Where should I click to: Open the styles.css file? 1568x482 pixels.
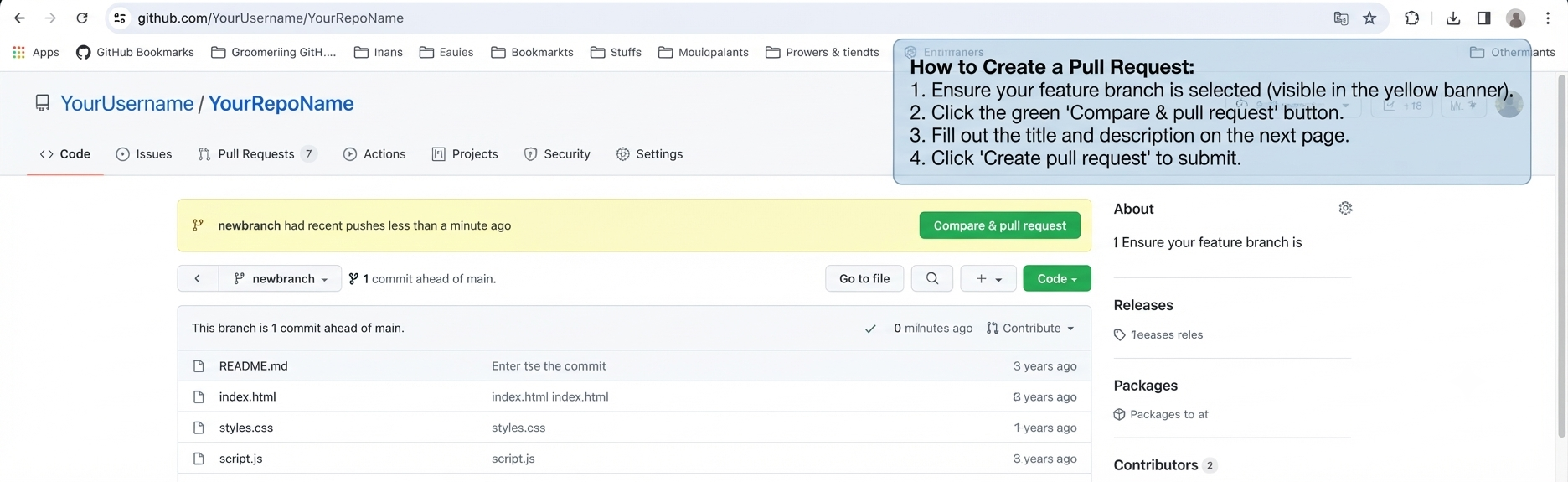245,428
